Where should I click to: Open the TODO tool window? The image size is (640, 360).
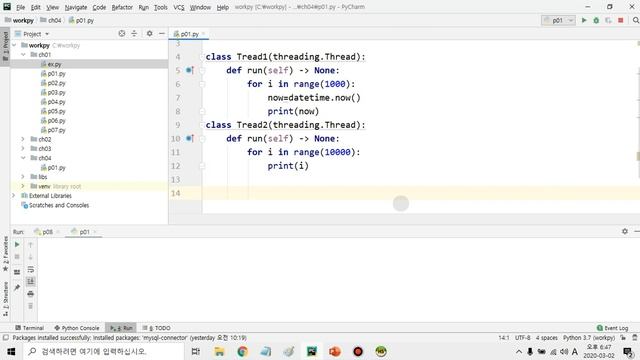pyautogui.click(x=156, y=328)
